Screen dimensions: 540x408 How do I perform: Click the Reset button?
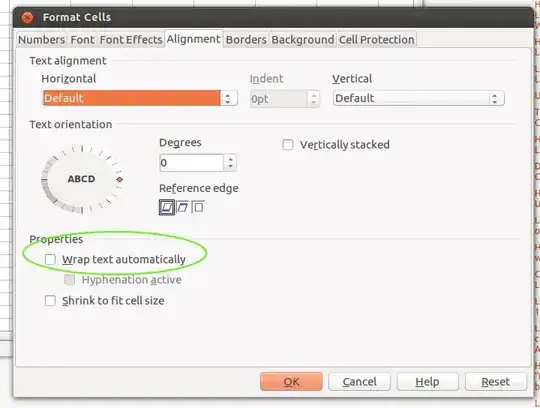(x=496, y=381)
